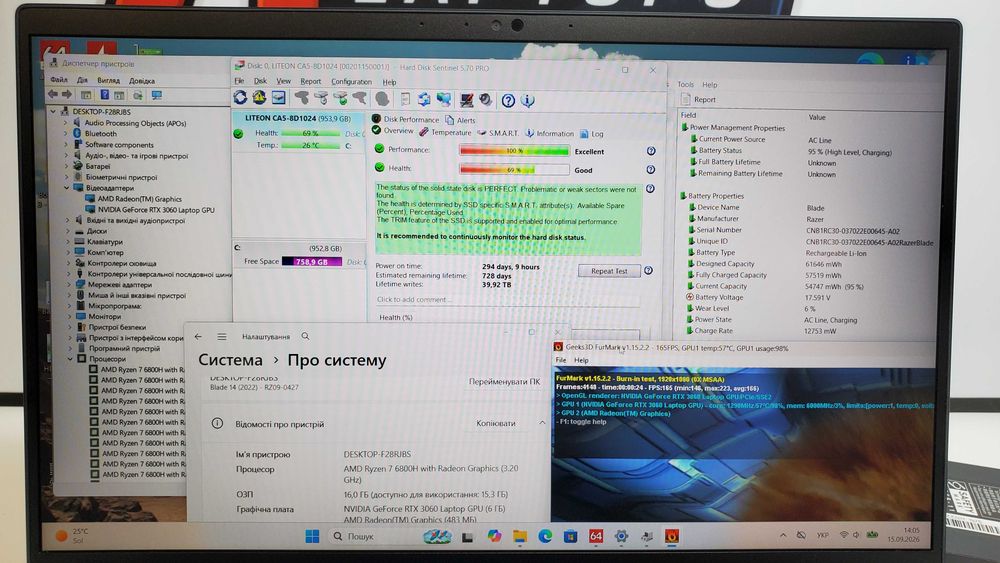Screen dimensions: 1000x563
Task: Click the help icon next to Repeat Test
Action: coord(649,270)
